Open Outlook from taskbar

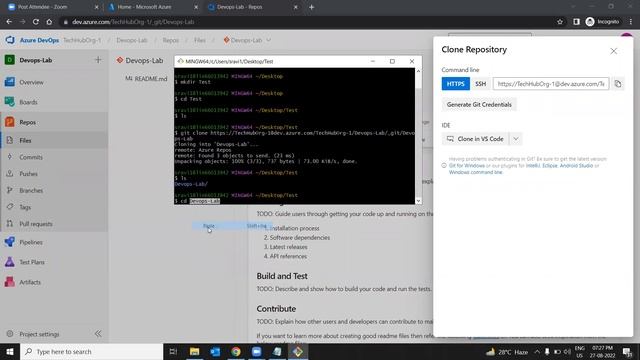[x=215, y=351]
